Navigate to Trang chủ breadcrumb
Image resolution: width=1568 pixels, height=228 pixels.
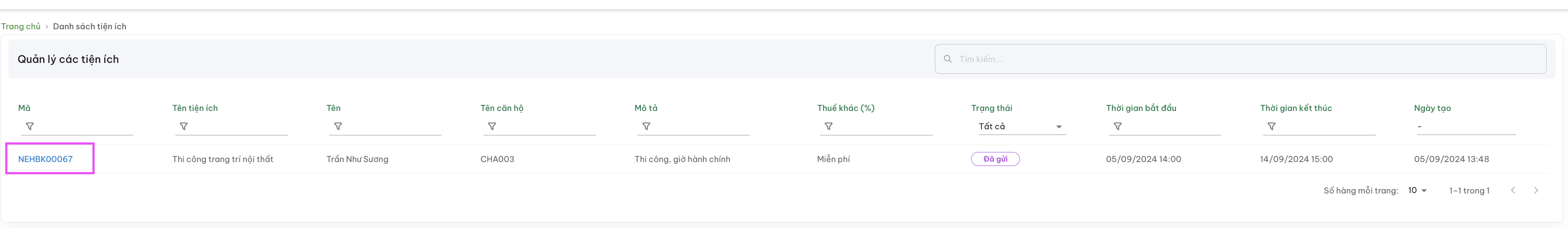(x=20, y=26)
